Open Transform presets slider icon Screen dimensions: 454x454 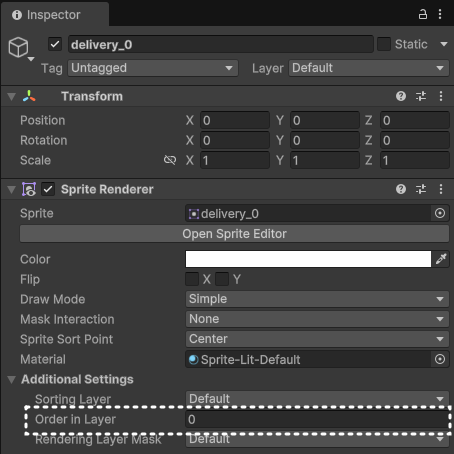click(x=421, y=96)
